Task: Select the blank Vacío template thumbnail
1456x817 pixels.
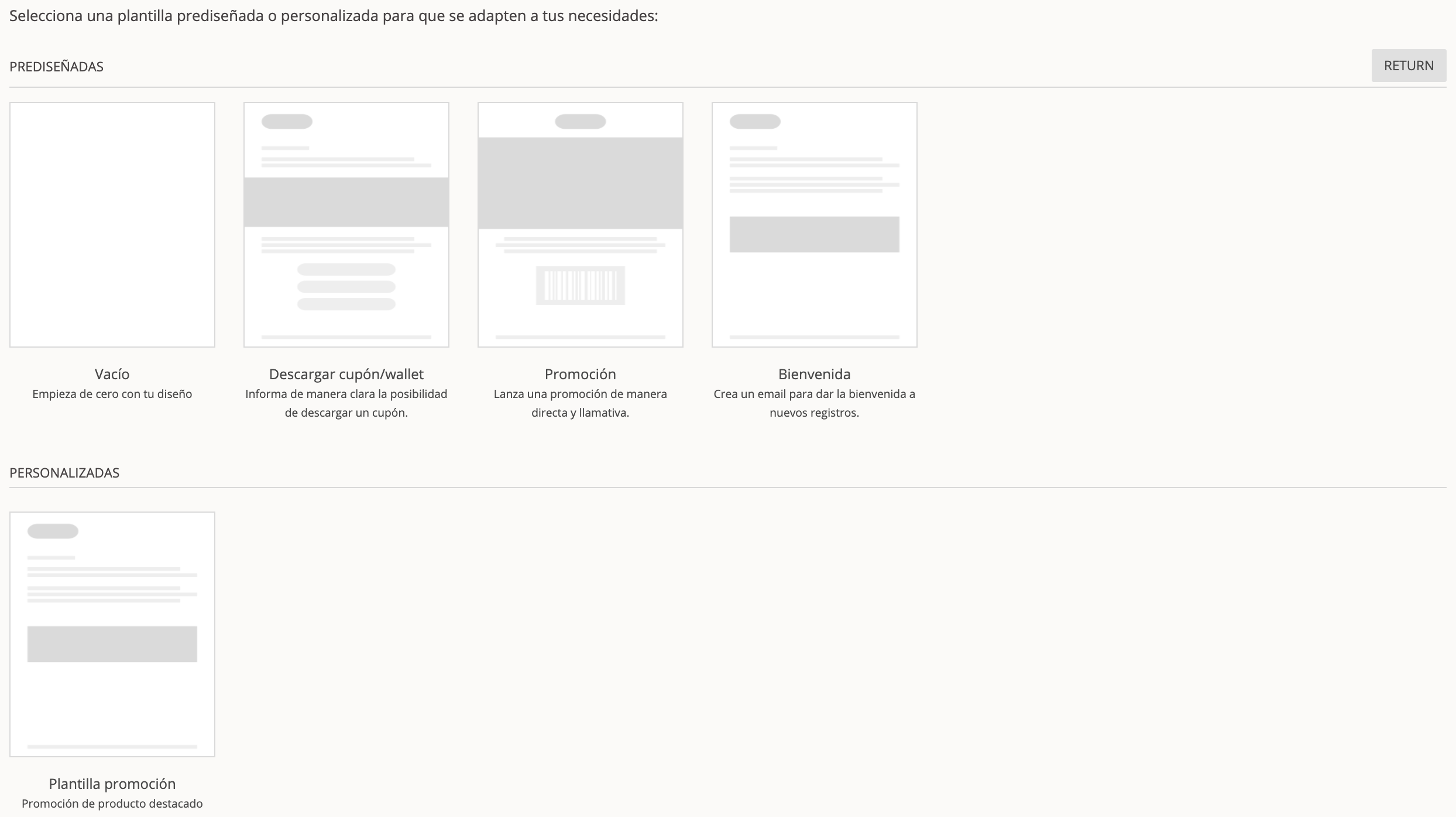Action: tap(112, 225)
